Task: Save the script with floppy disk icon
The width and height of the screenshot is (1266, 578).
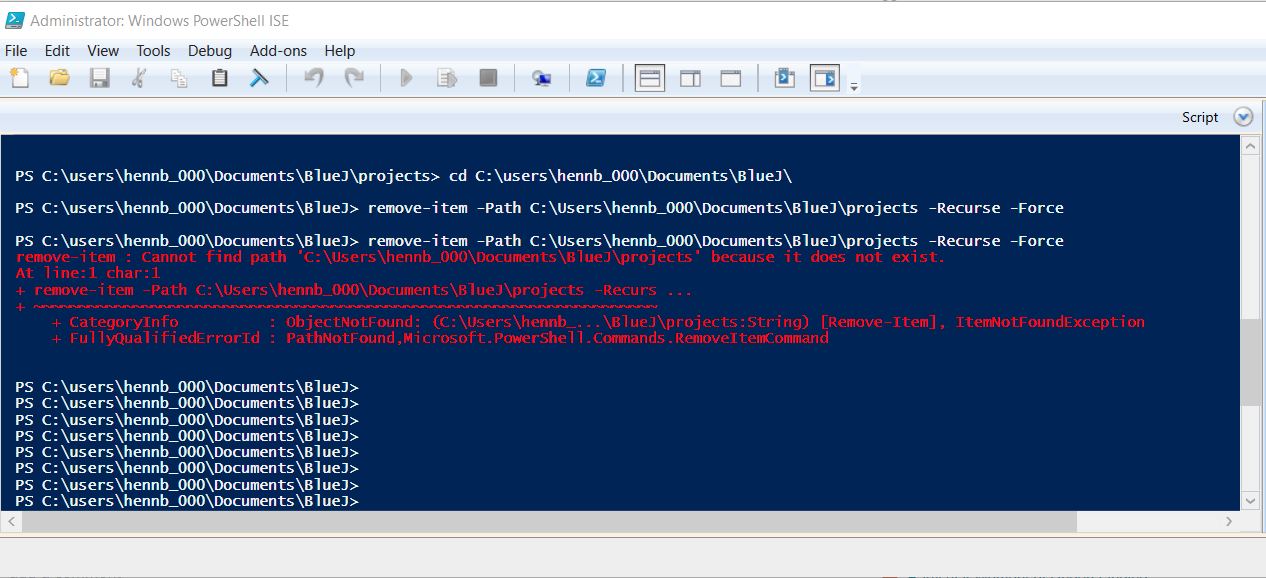Action: point(99,78)
